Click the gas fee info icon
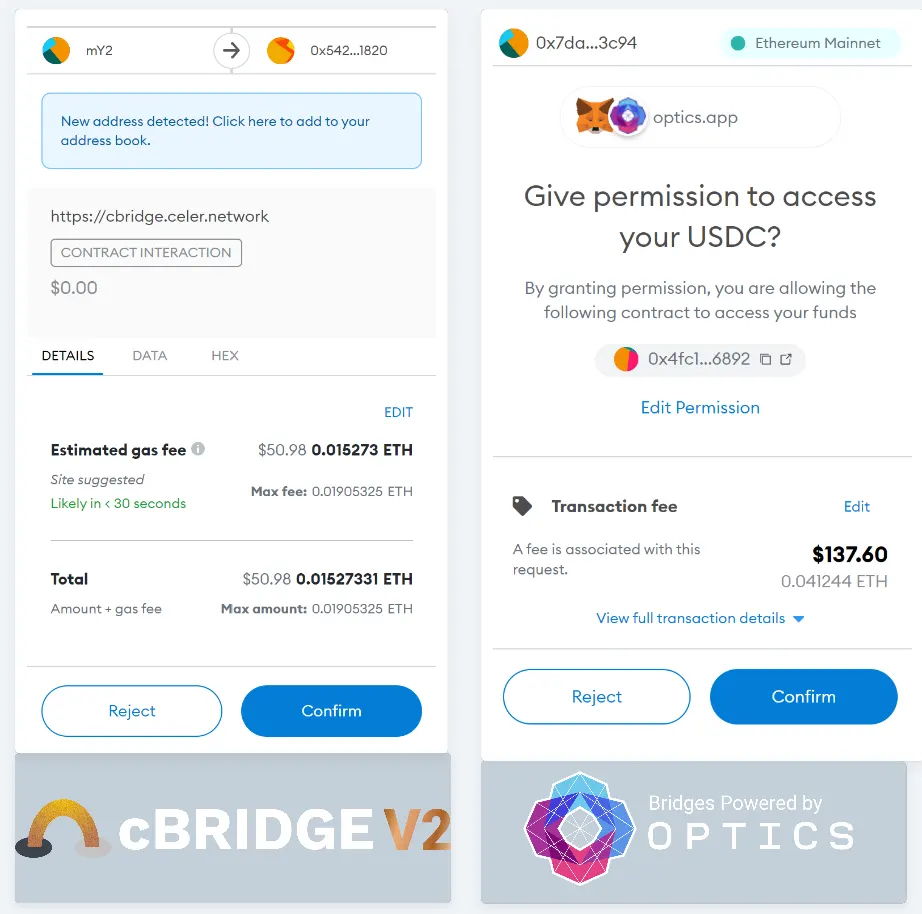Screen dimensions: 922x914 pos(198,449)
